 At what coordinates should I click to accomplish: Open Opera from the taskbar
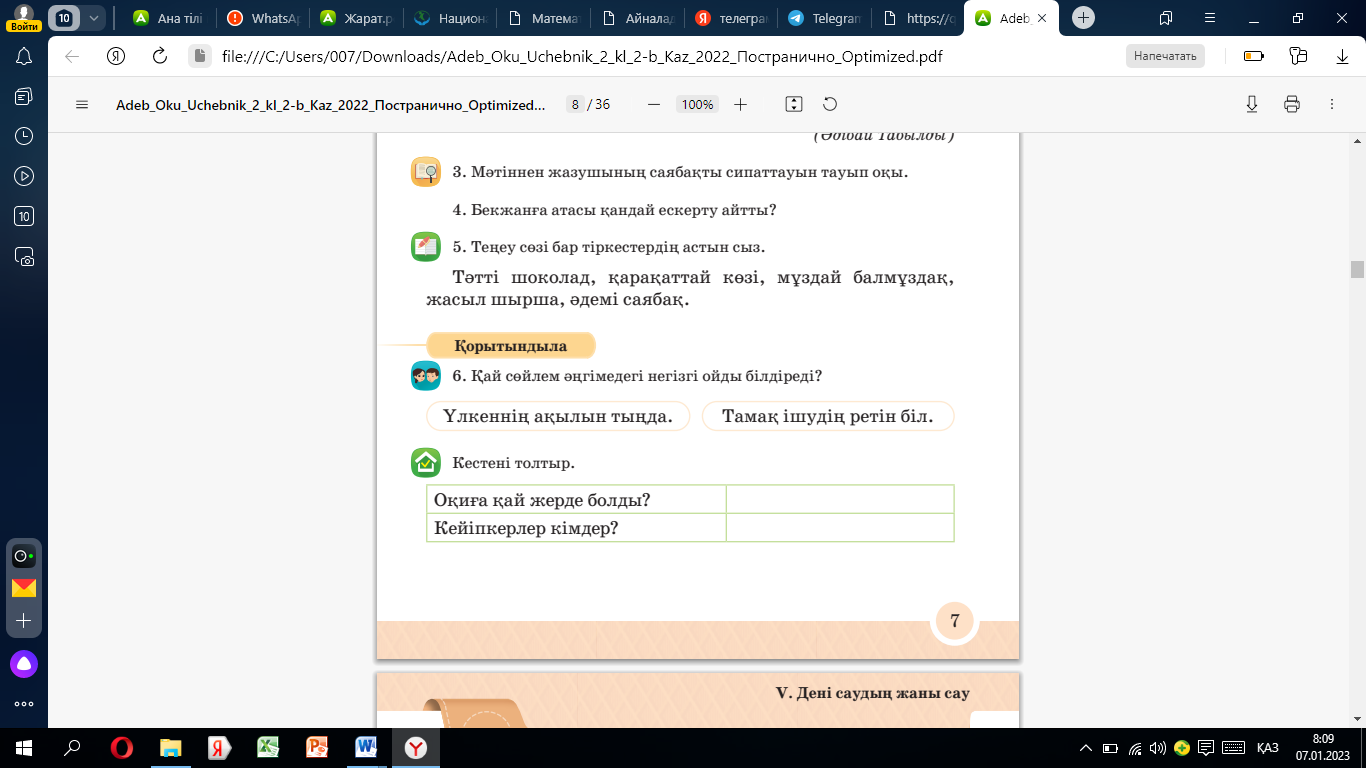click(121, 747)
